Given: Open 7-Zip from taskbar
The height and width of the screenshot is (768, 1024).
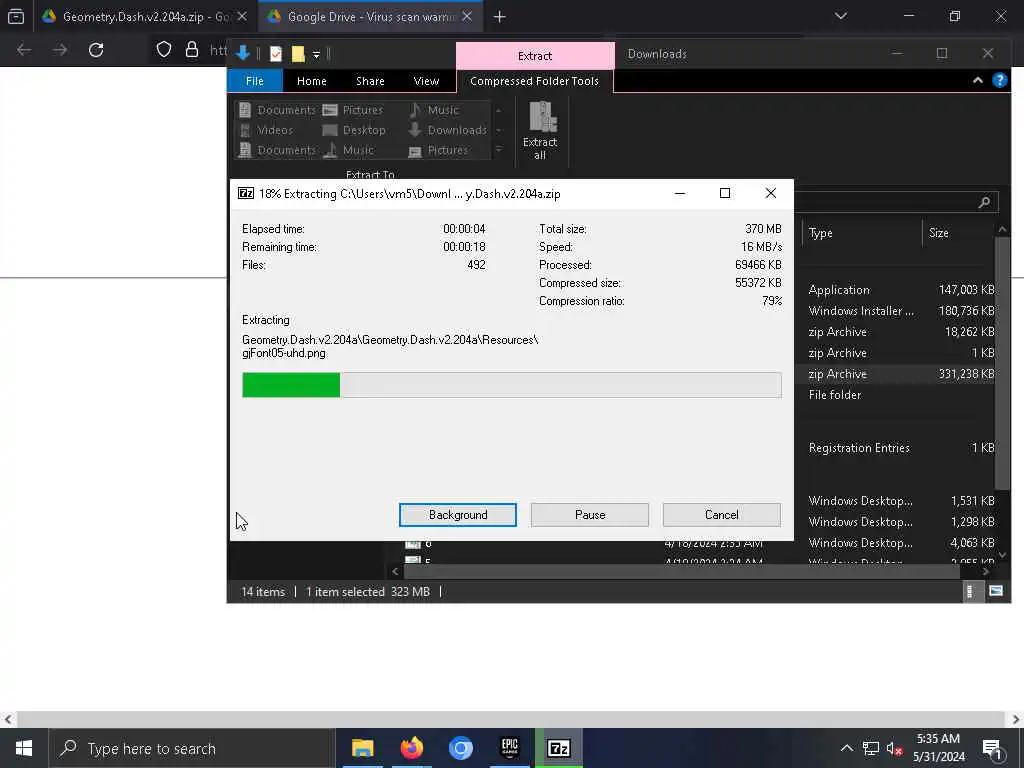Looking at the screenshot, I should click(x=558, y=748).
